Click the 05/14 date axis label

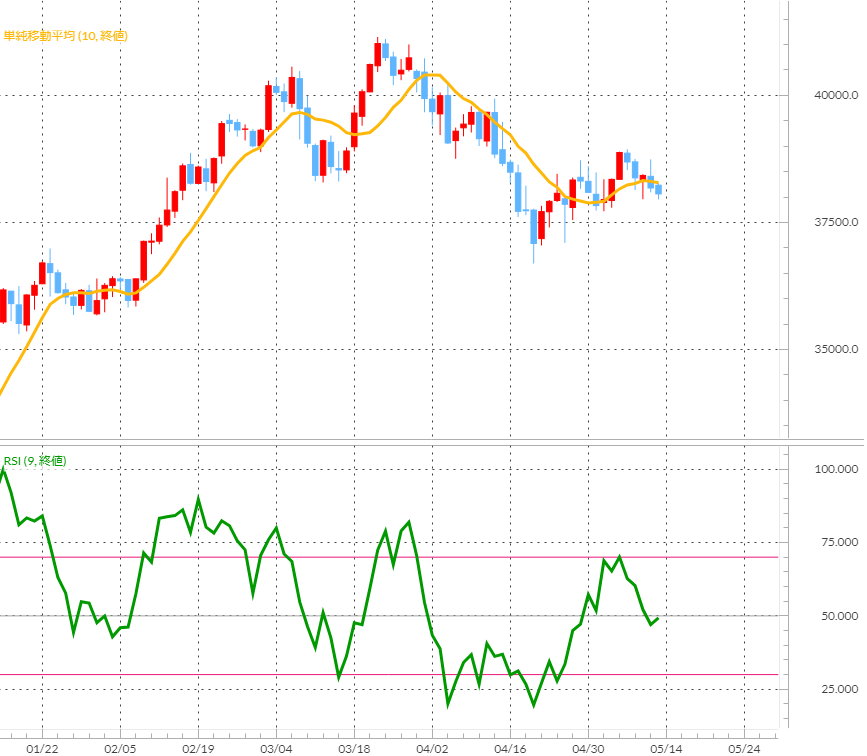666,749
